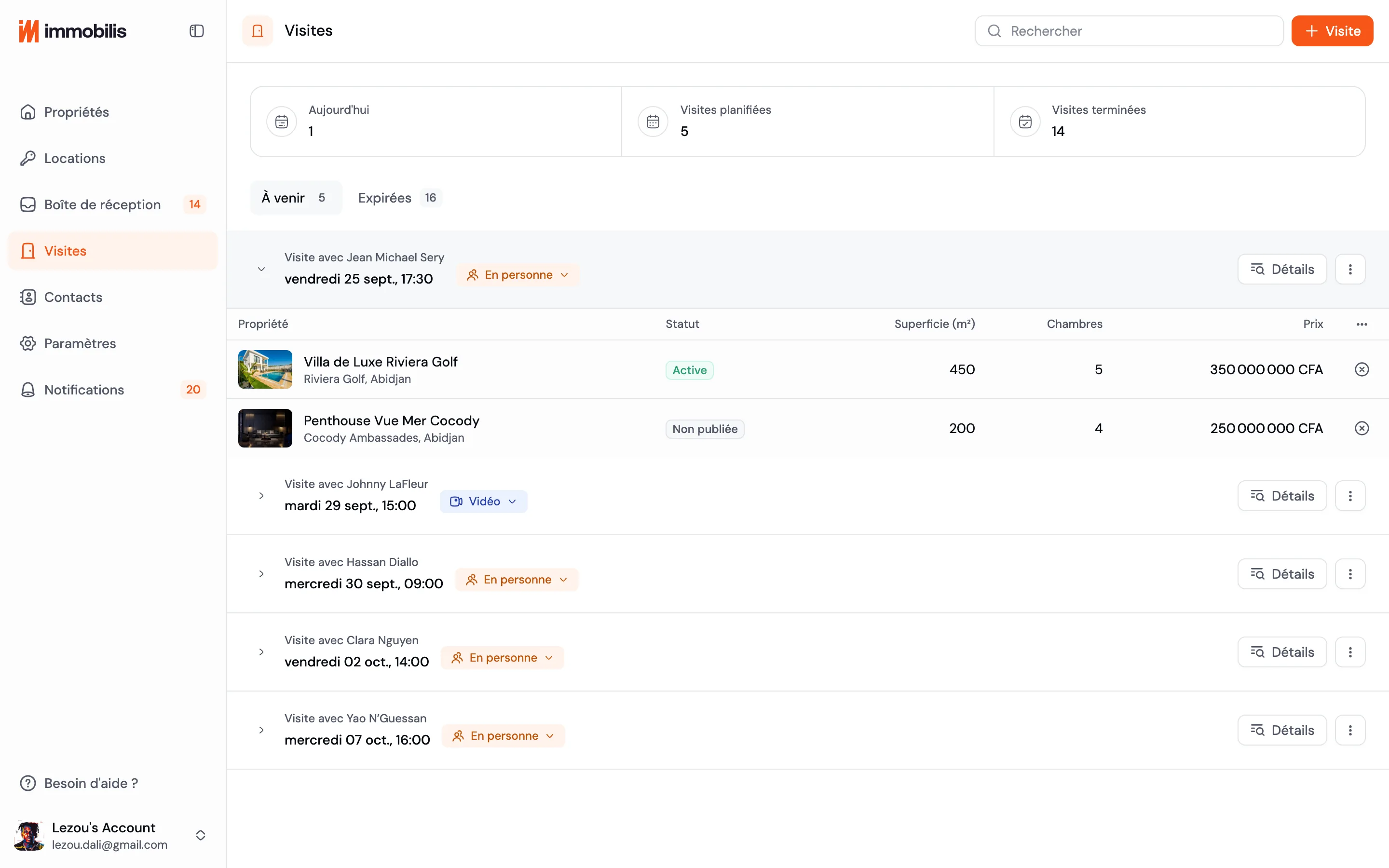Open Détails for Hassan Diallo visit
Image resolution: width=1389 pixels, height=868 pixels.
[x=1281, y=573]
